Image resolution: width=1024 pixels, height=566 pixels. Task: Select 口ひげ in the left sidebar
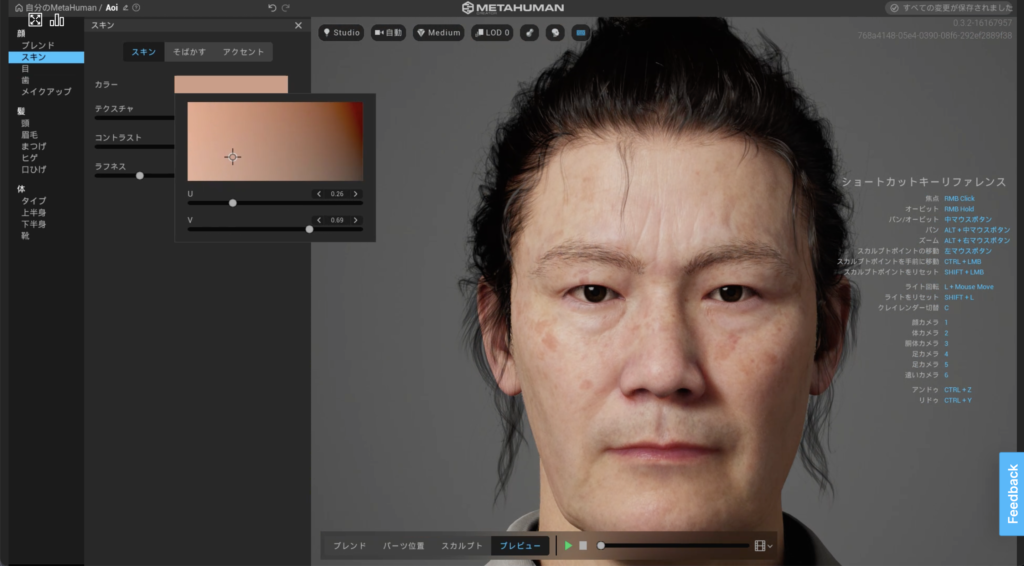pyautogui.click(x=33, y=169)
